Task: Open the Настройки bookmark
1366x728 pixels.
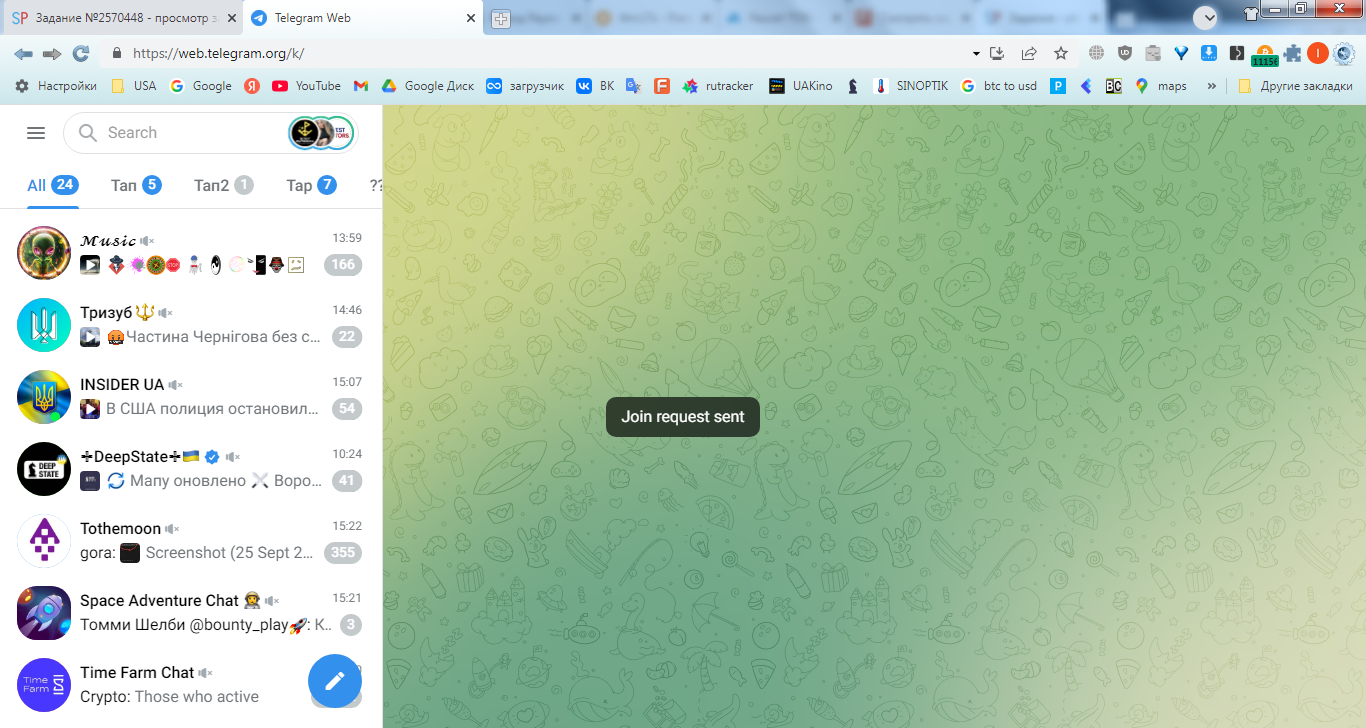Action: pyautogui.click(x=56, y=86)
